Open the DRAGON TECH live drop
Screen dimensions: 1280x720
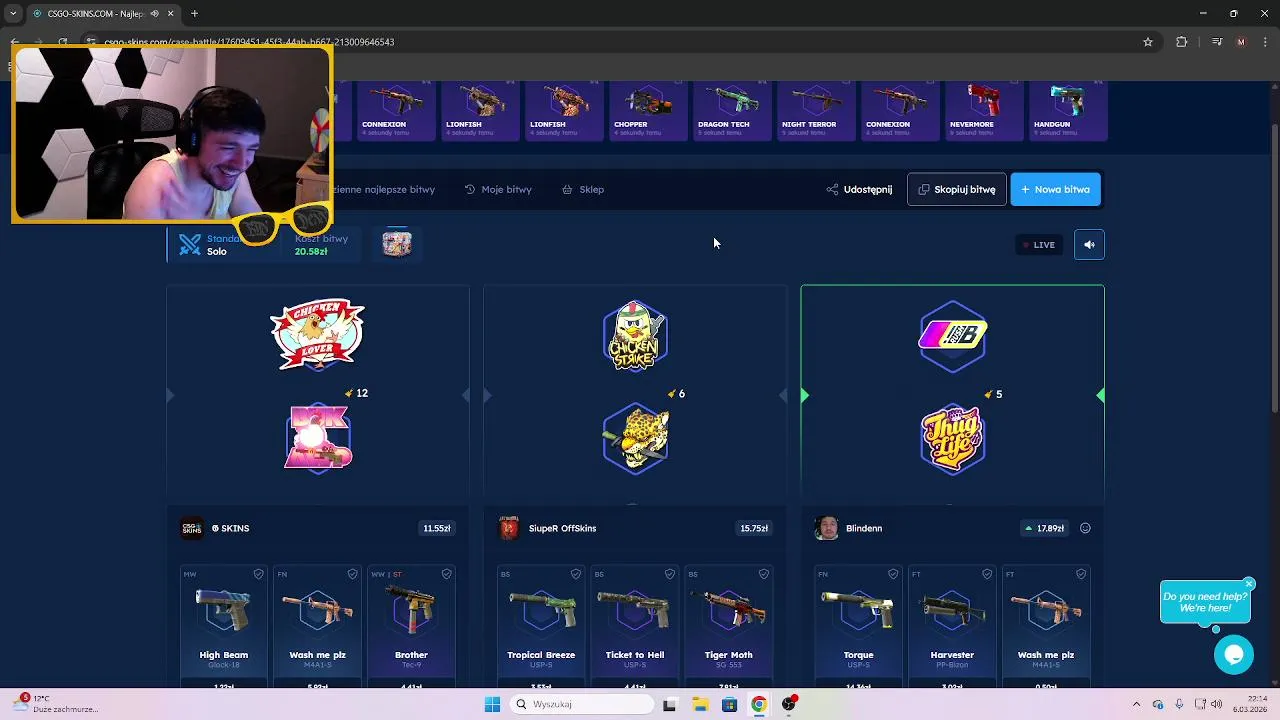(x=732, y=111)
